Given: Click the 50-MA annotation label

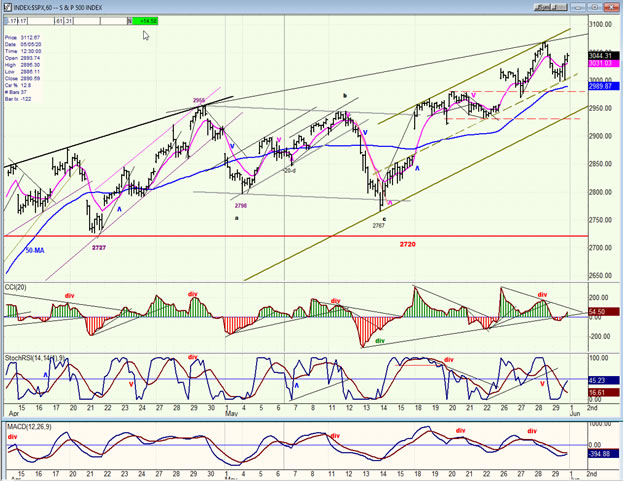Looking at the screenshot, I should [35, 250].
